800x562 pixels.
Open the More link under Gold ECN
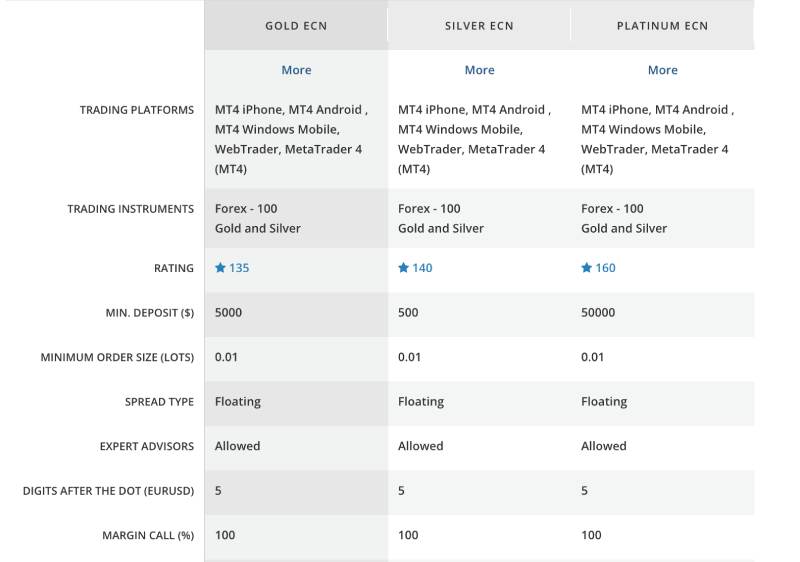click(x=296, y=70)
